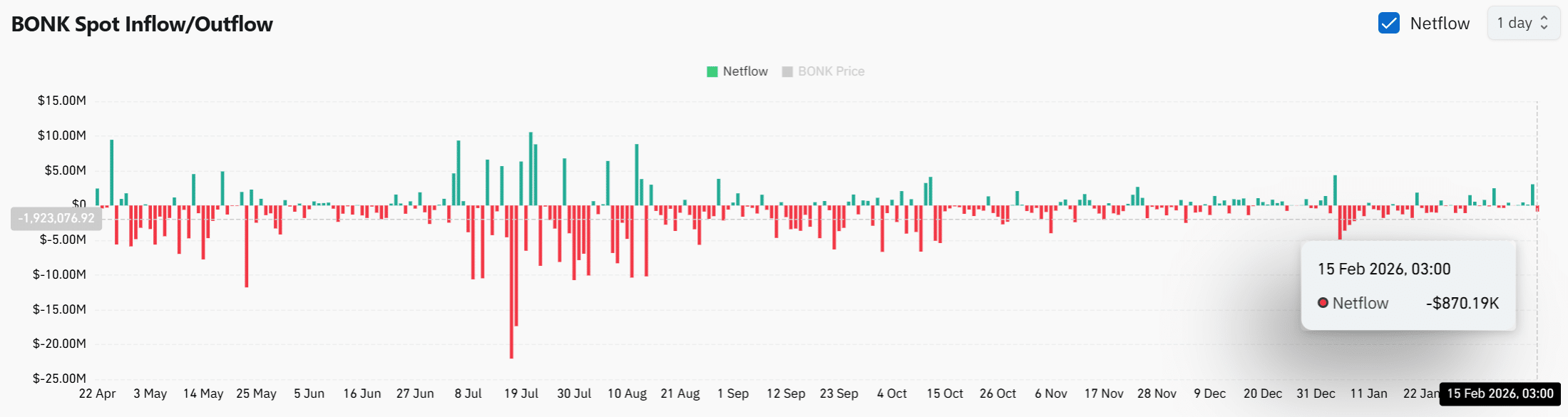Click the gray BONK Price legend swatch

[787, 71]
